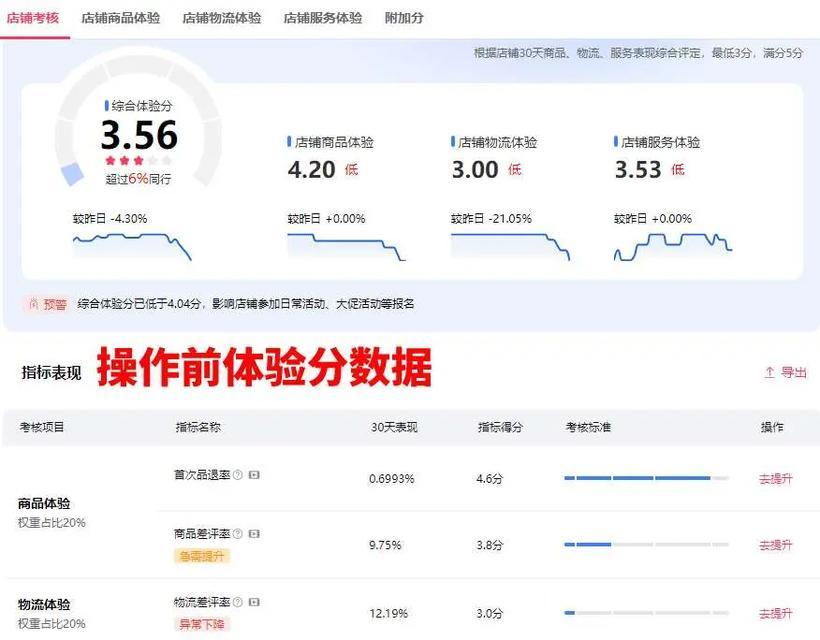Click the star rating under 3.56

[x=139, y=160]
